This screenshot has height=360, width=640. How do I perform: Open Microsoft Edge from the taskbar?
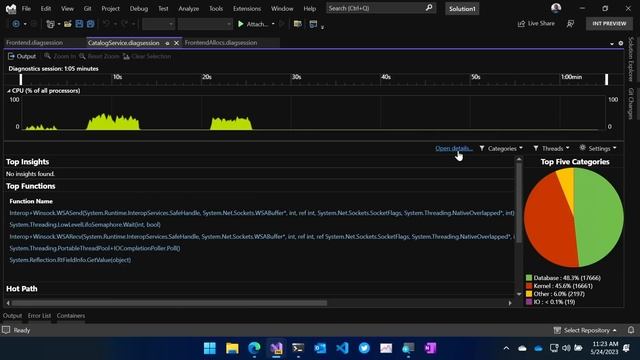[254, 348]
